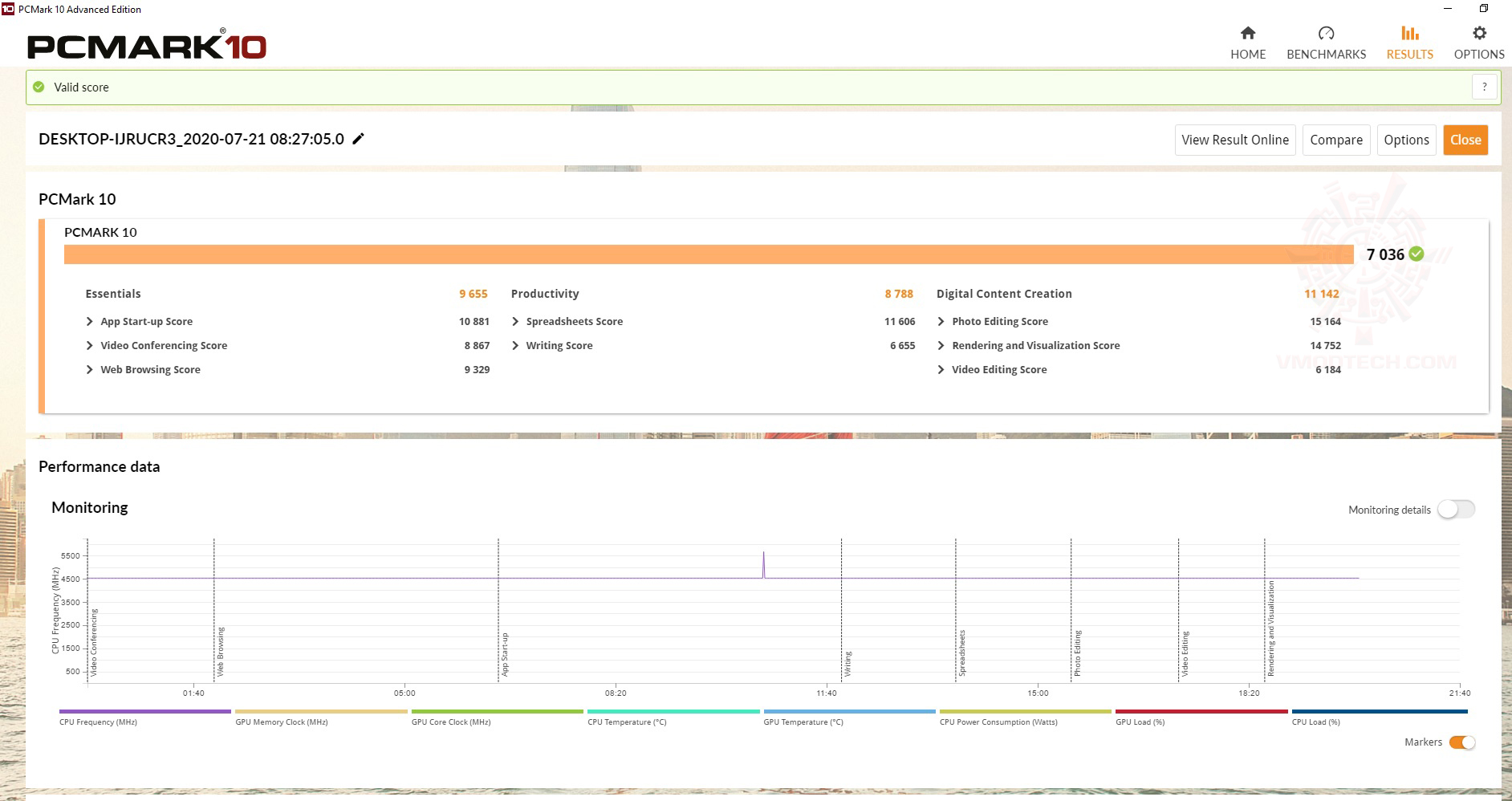Click the green check next to 7 036
The image size is (1512, 801).
click(x=1416, y=254)
